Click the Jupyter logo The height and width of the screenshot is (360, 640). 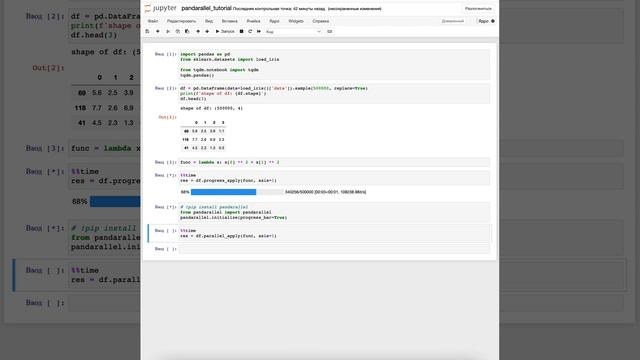click(160, 8)
